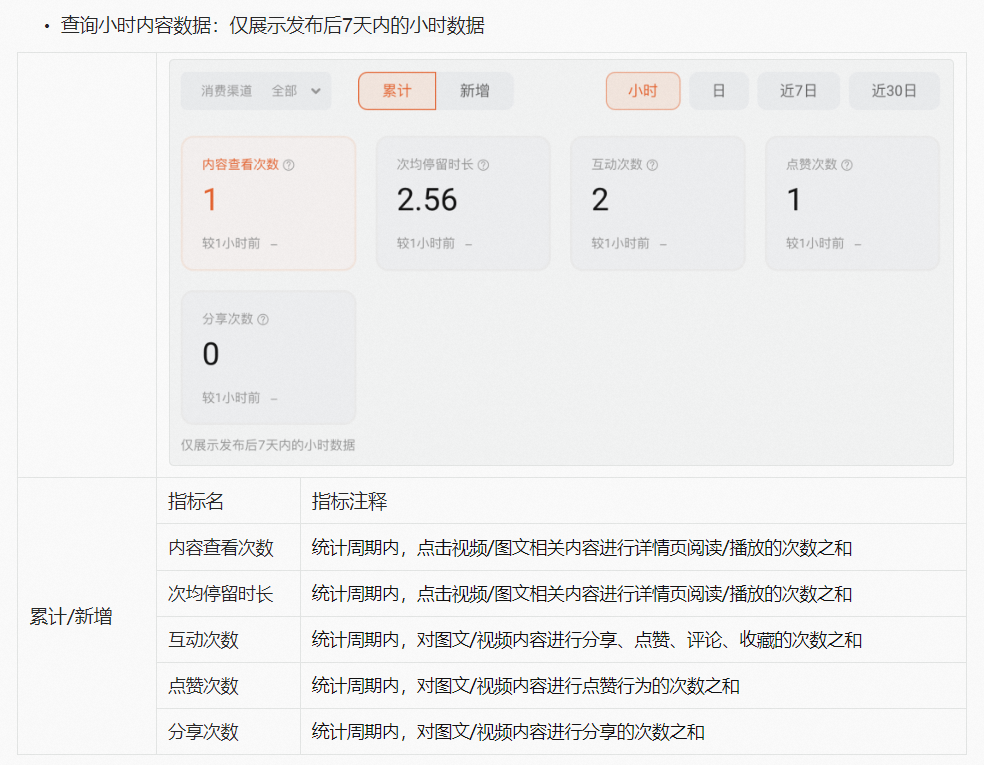The image size is (984, 765).
Task: Select the 内容查看次数 metric card
Action: 269,203
